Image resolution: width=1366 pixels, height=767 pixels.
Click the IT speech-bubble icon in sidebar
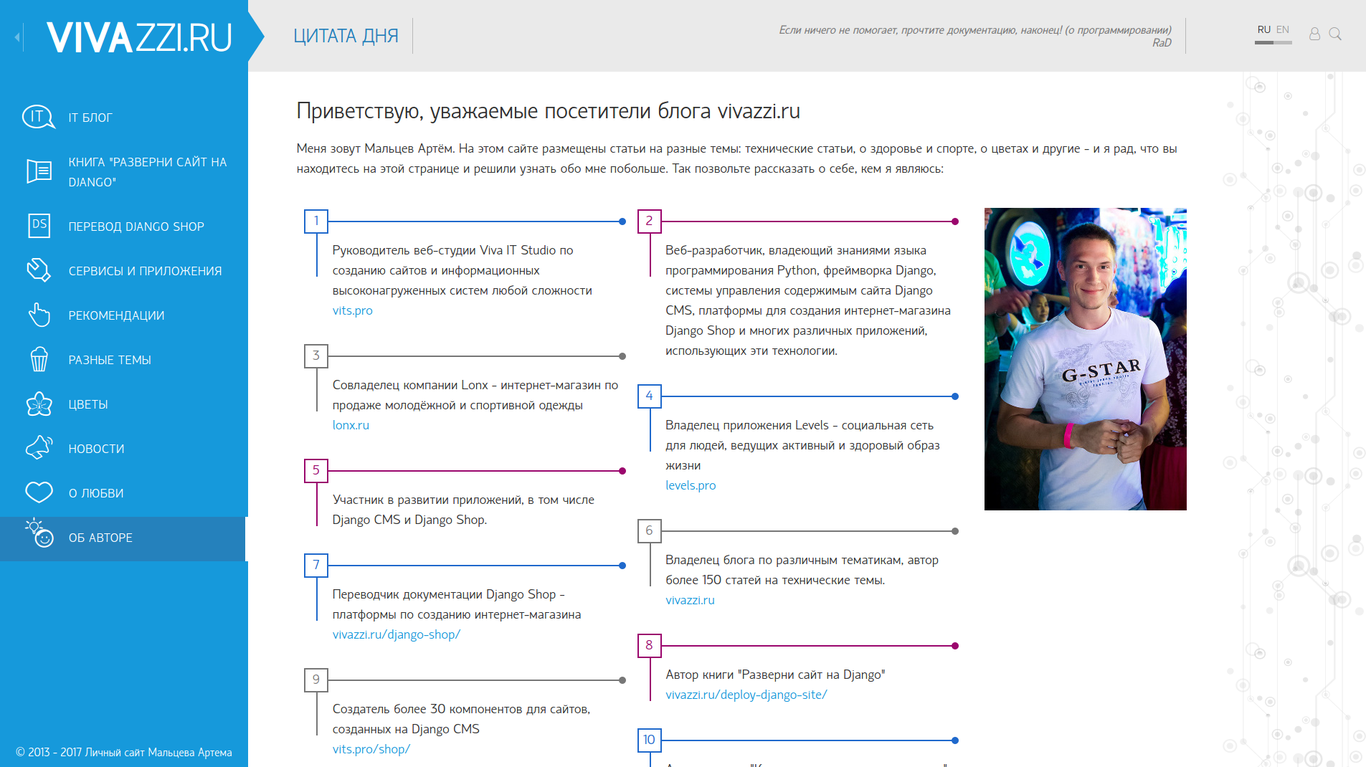[x=38, y=118]
